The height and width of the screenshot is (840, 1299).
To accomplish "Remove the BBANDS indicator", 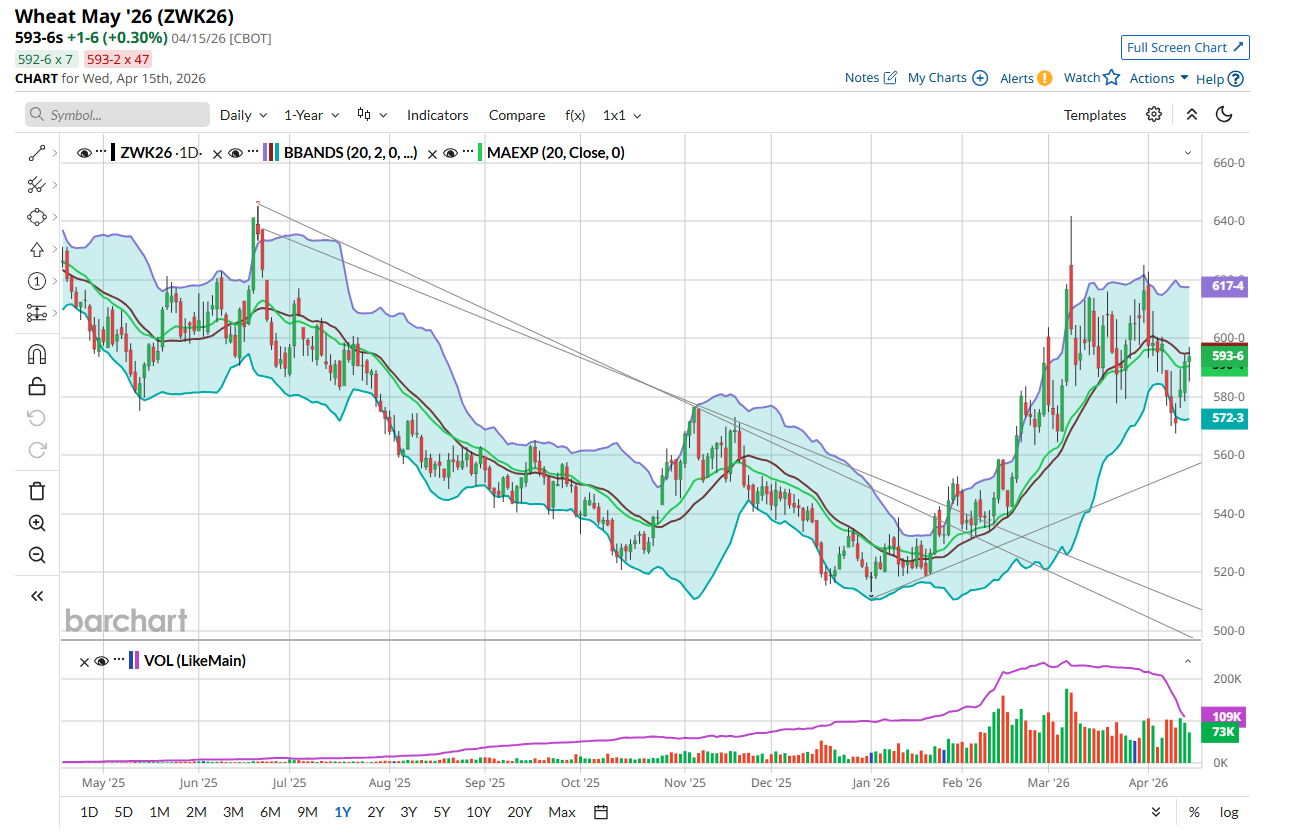I will click(x=219, y=153).
